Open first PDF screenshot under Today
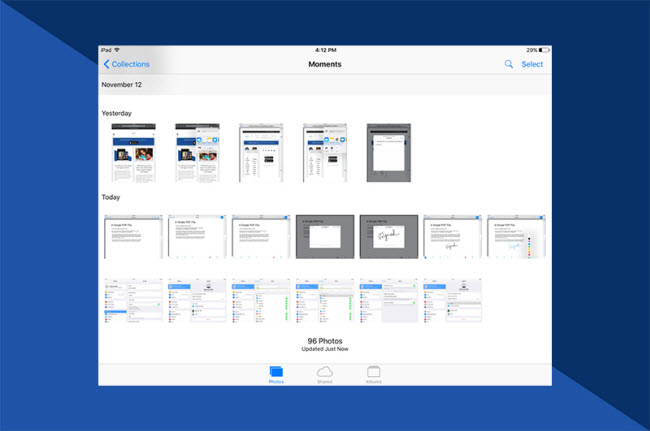Viewport: 650px width, 431px height. coord(133,237)
